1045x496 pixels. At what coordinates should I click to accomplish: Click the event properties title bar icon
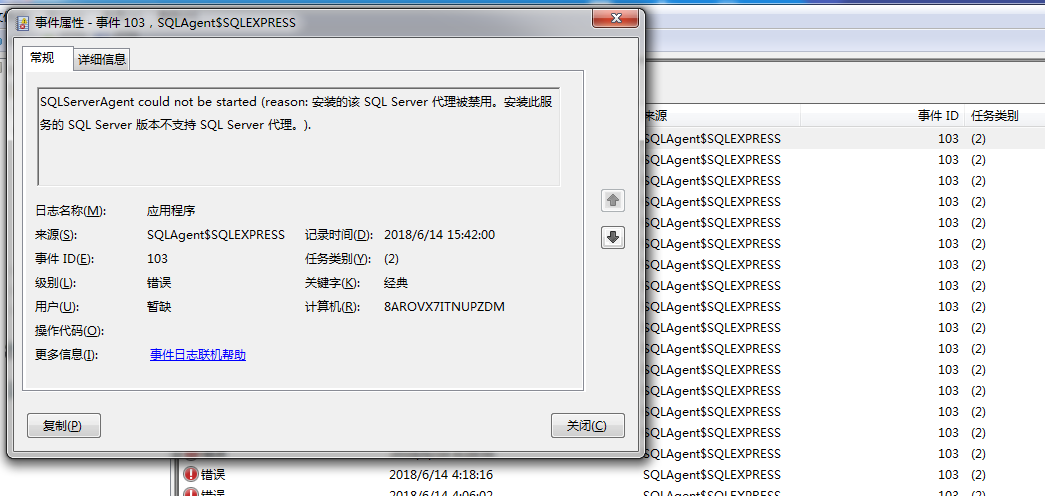pyautogui.click(x=23, y=23)
